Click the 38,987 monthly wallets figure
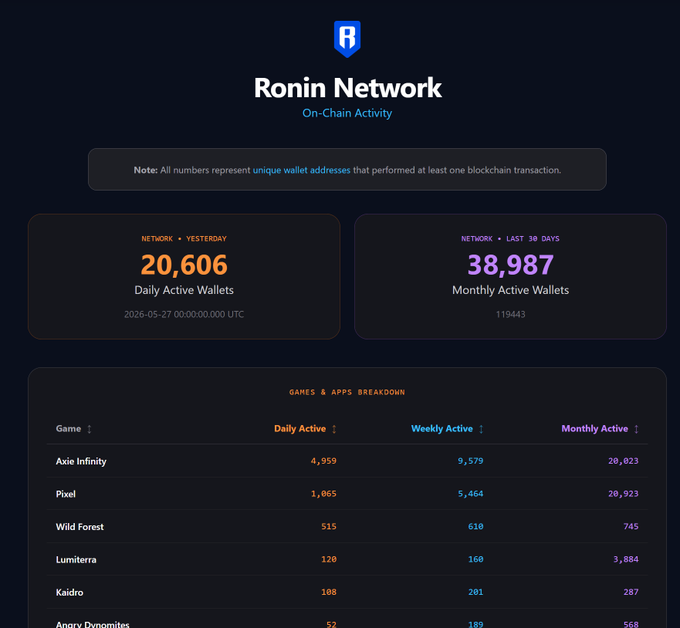The image size is (680, 628). point(510,265)
